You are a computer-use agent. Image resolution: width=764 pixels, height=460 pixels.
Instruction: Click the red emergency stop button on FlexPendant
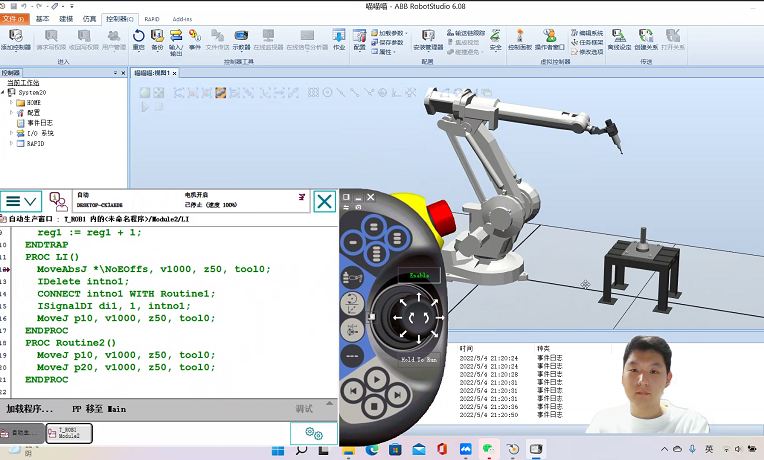tap(441, 218)
